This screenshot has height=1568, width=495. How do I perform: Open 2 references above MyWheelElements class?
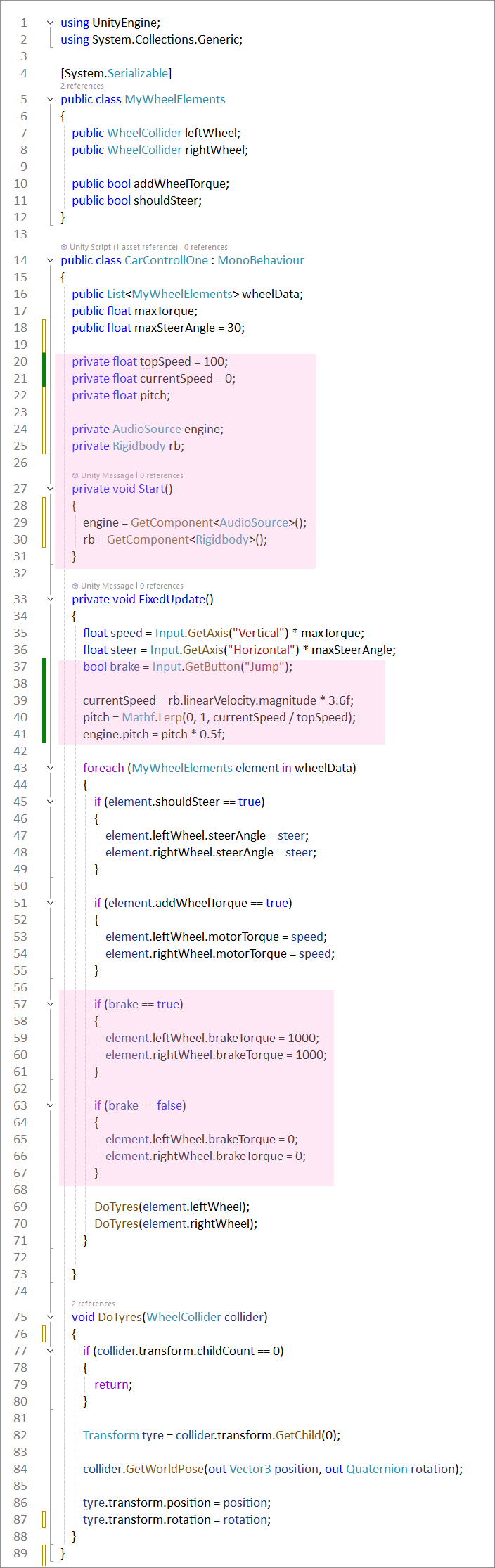point(82,86)
